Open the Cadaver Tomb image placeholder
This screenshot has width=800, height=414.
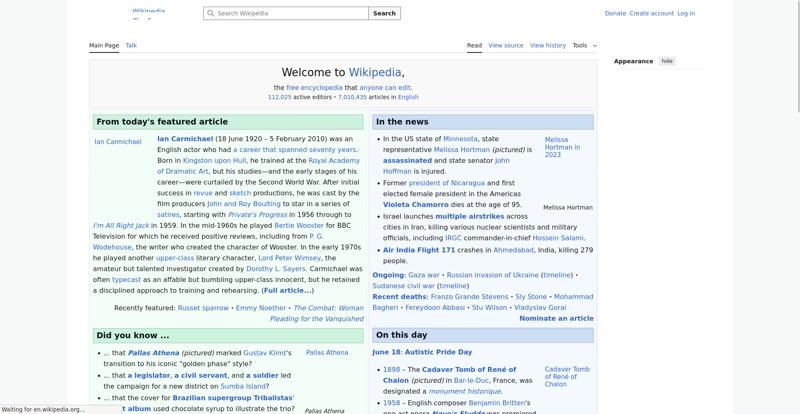coord(567,377)
